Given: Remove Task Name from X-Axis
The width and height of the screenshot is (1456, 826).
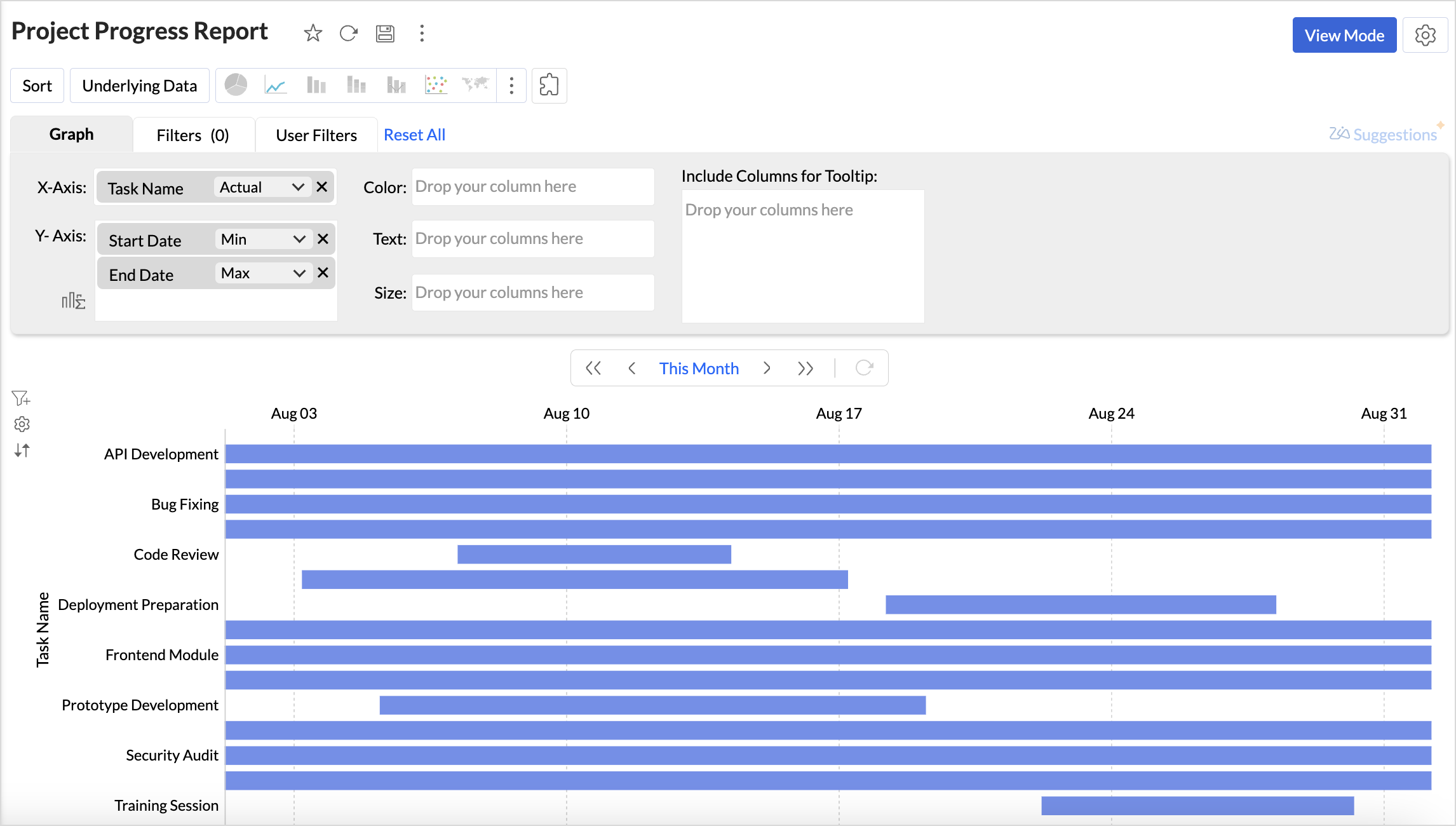Looking at the screenshot, I should pyautogui.click(x=322, y=187).
